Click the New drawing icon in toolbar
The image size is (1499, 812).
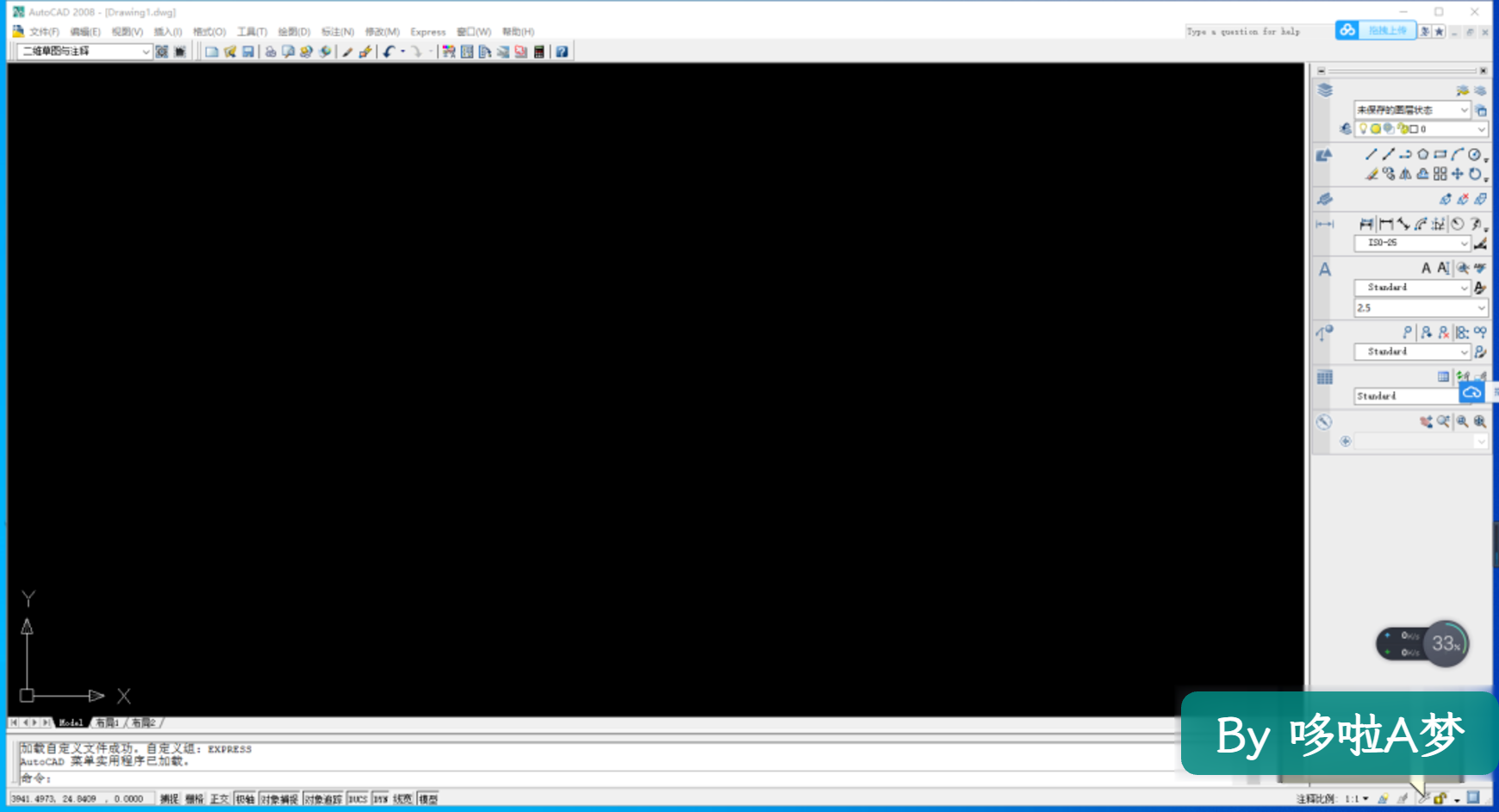[211, 52]
